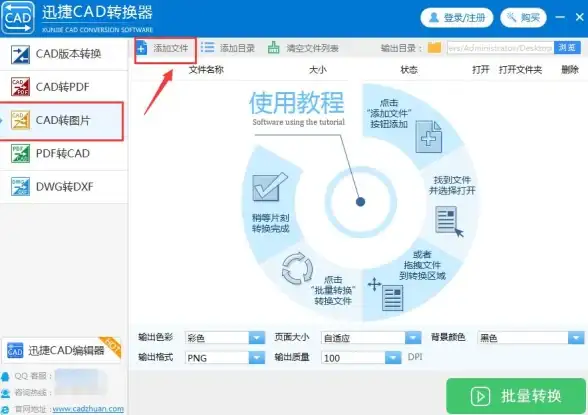Screen dimensions: 588x415
Task: Switch to CAD版本转换 mode
Action: coord(64,54)
